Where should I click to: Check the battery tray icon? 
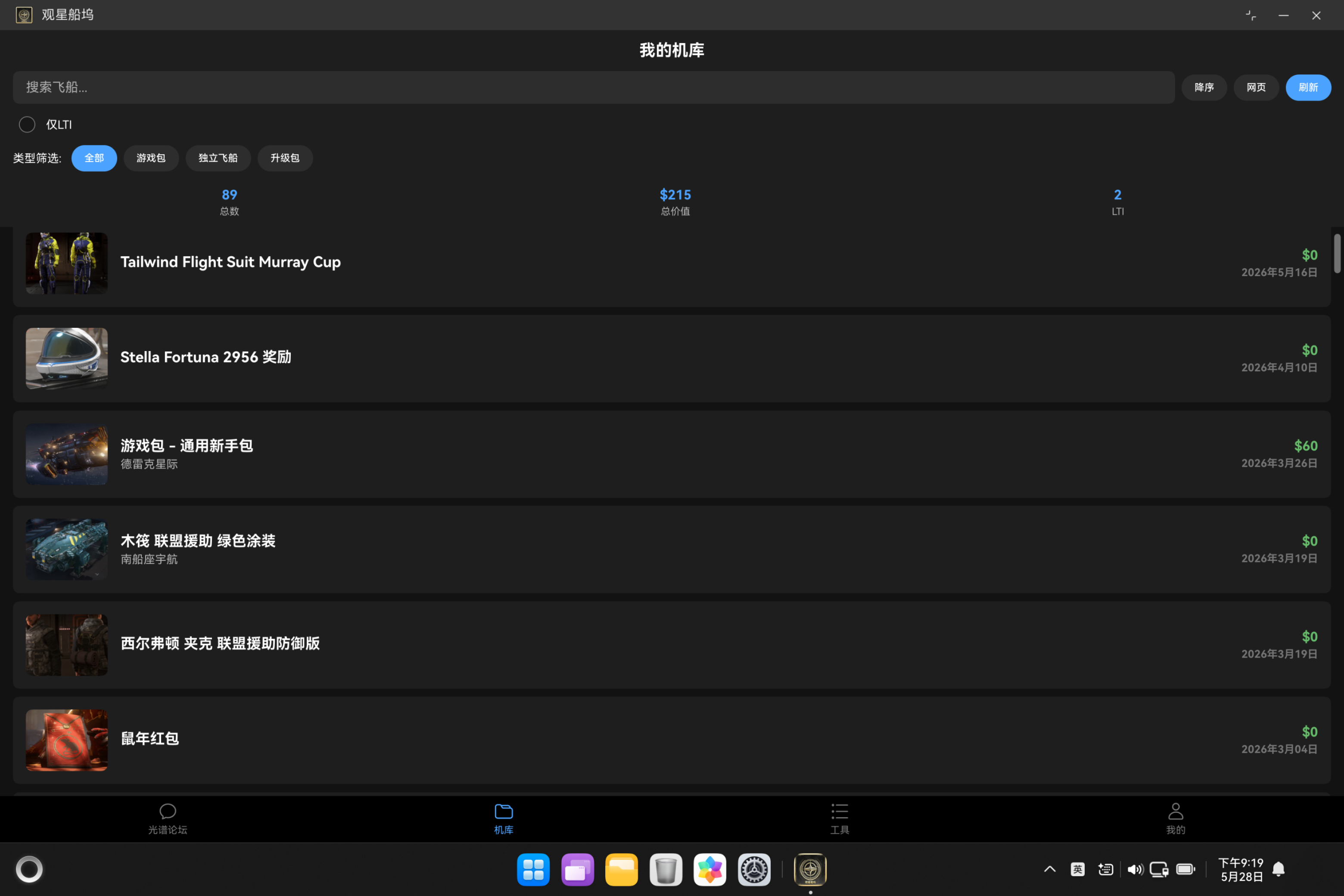click(x=1186, y=869)
